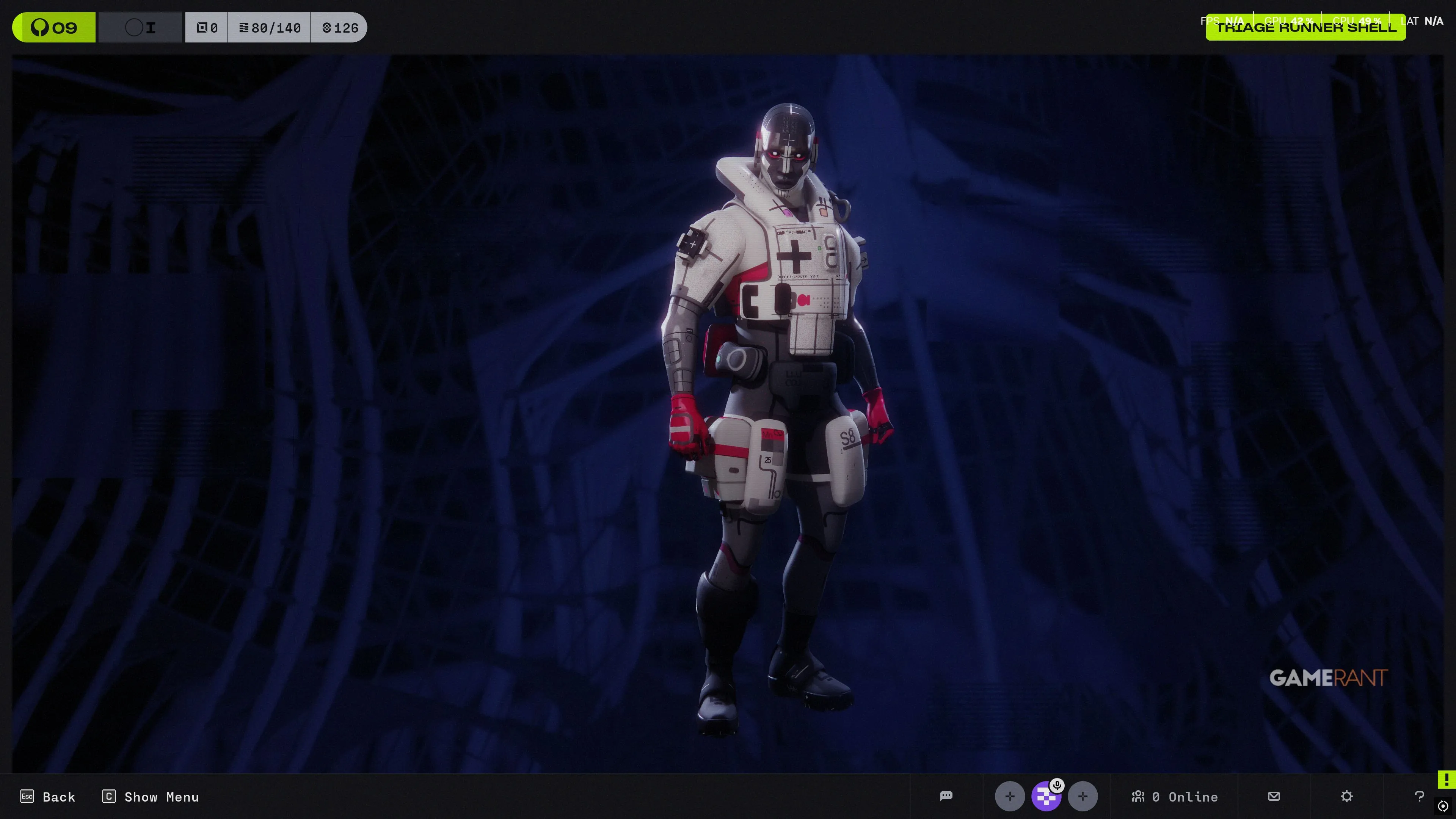Open settings gear icon
This screenshot has width=1456, height=819.
[x=1346, y=796]
